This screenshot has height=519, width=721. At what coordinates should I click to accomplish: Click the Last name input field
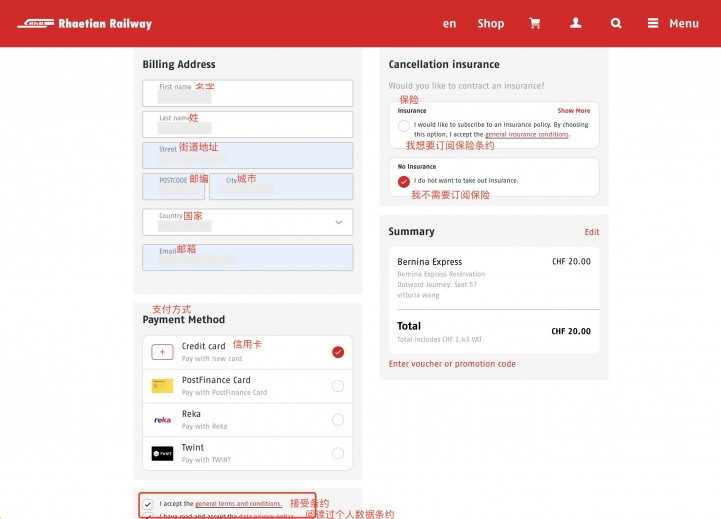[248, 124]
